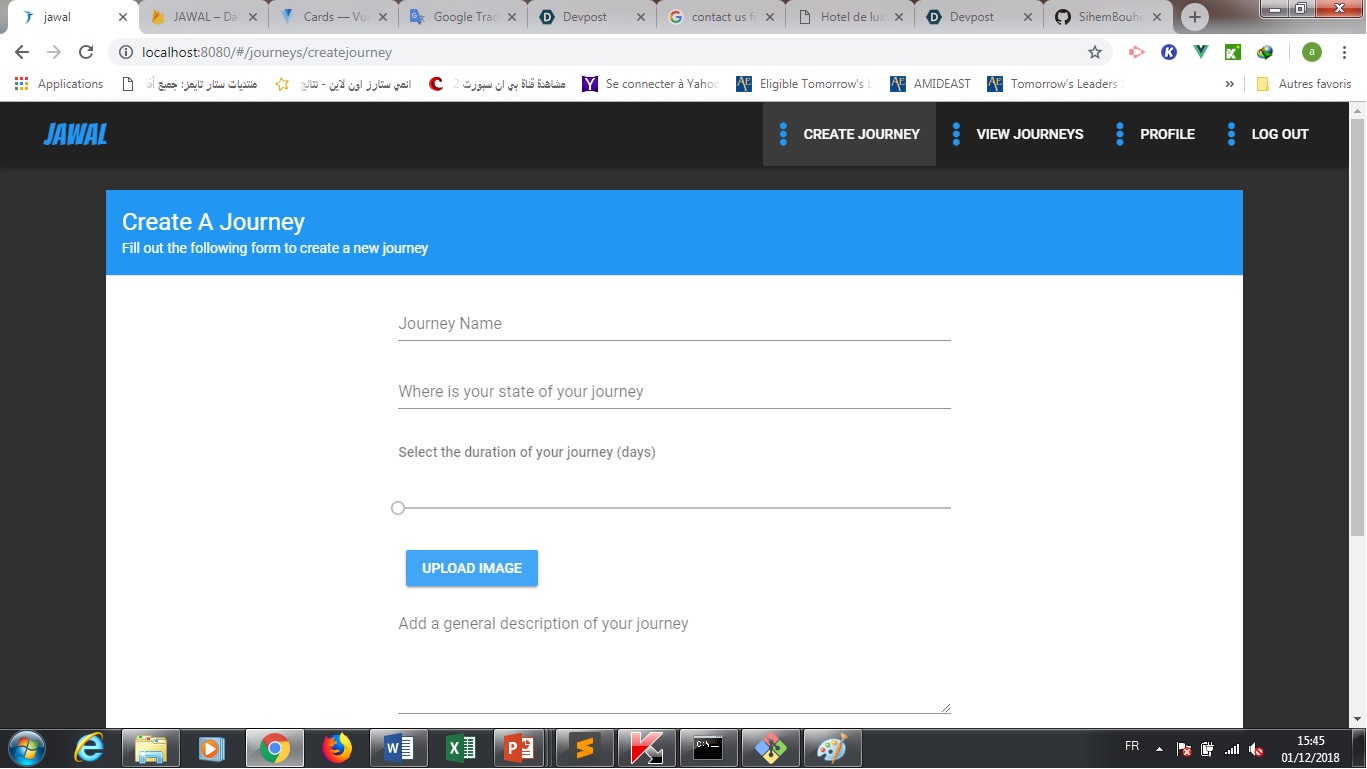Screen dimensions: 1367x769
Task: Navigate back using the browser back arrow
Action: (21, 52)
